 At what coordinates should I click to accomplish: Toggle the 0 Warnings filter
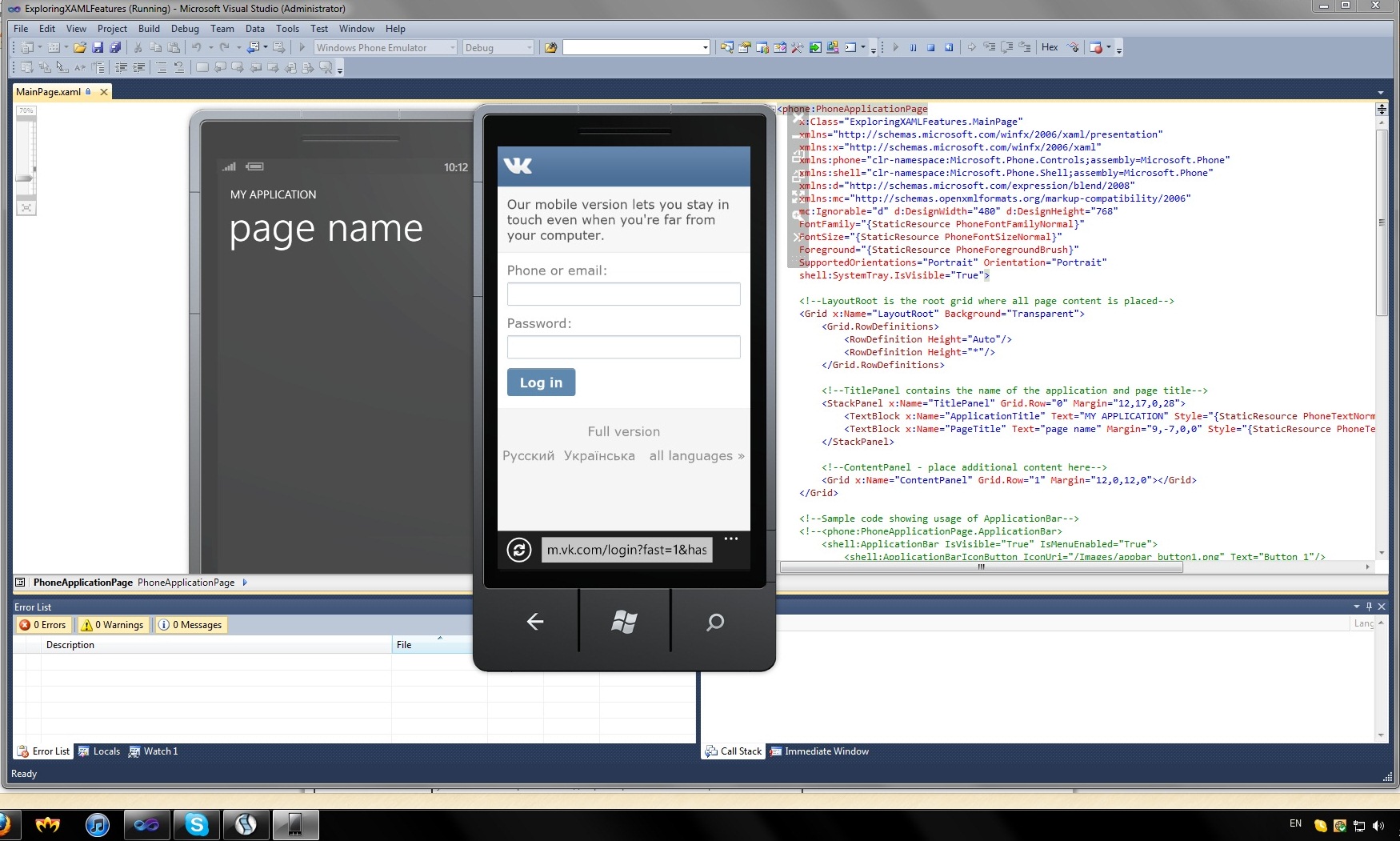coord(113,625)
